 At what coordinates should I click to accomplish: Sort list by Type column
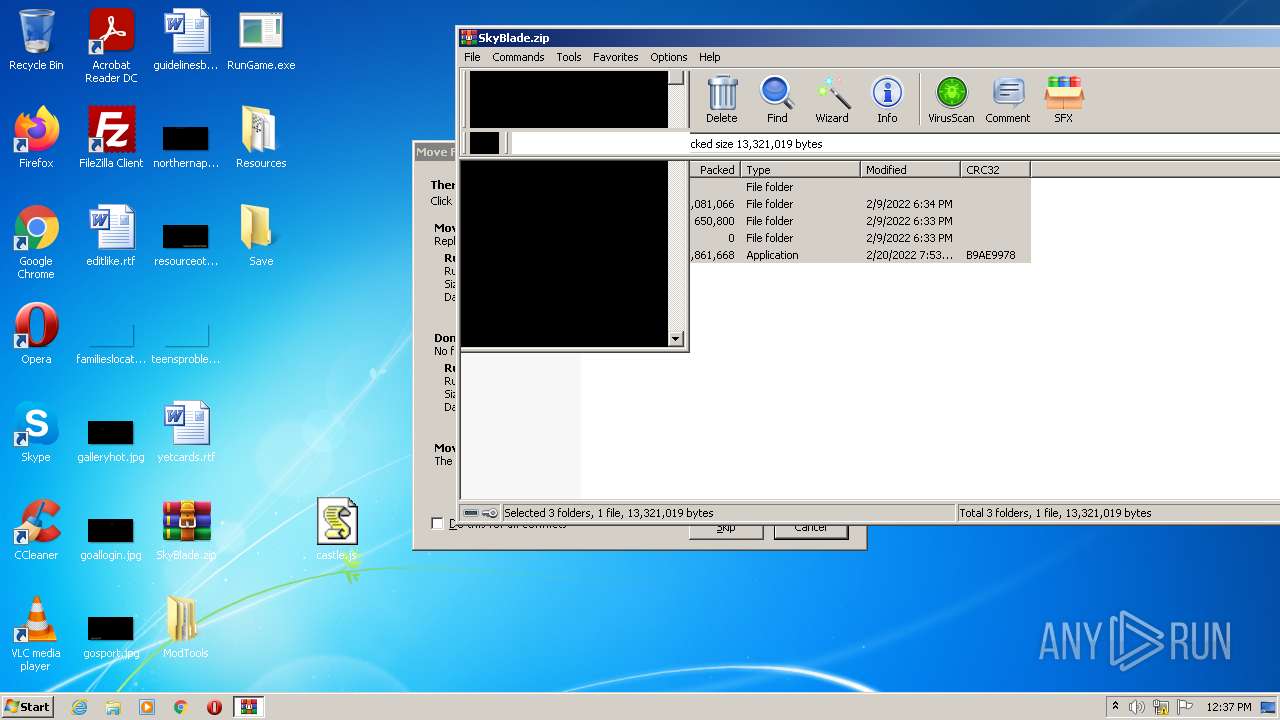(800, 170)
